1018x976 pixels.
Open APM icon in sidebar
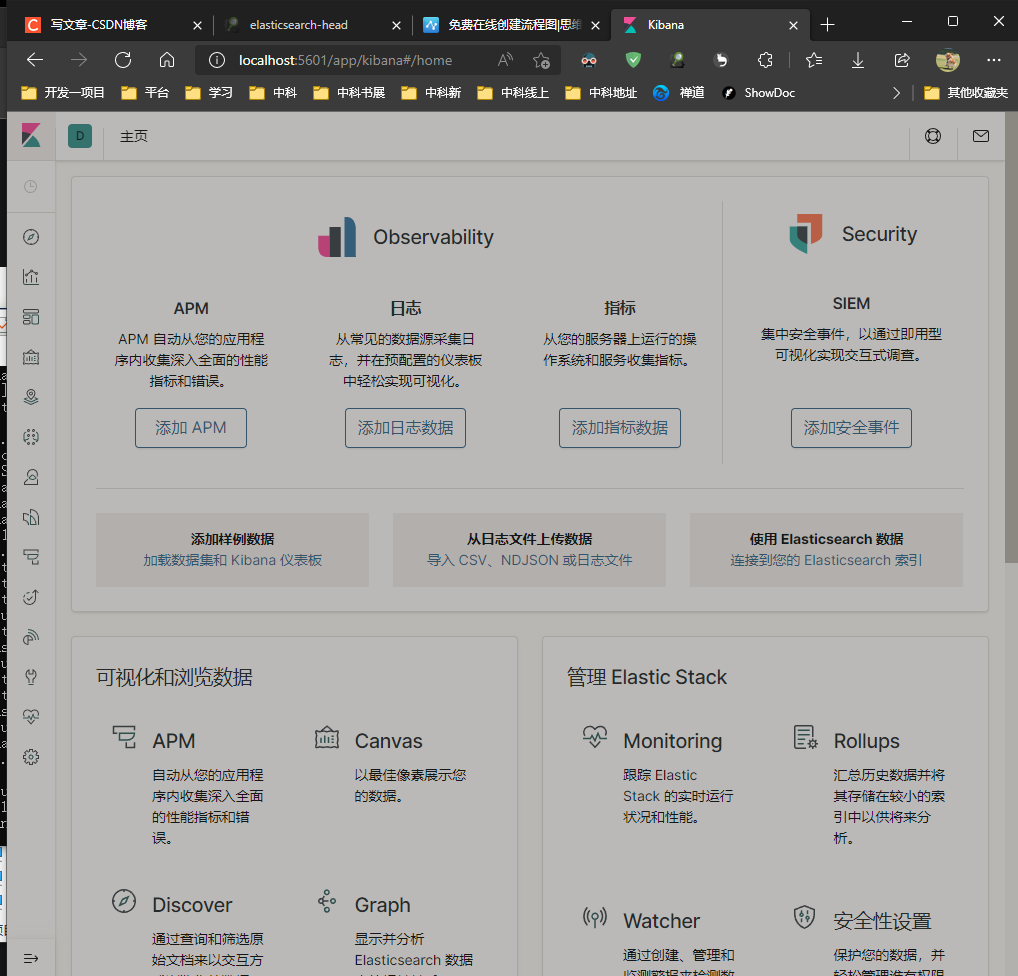[31, 557]
